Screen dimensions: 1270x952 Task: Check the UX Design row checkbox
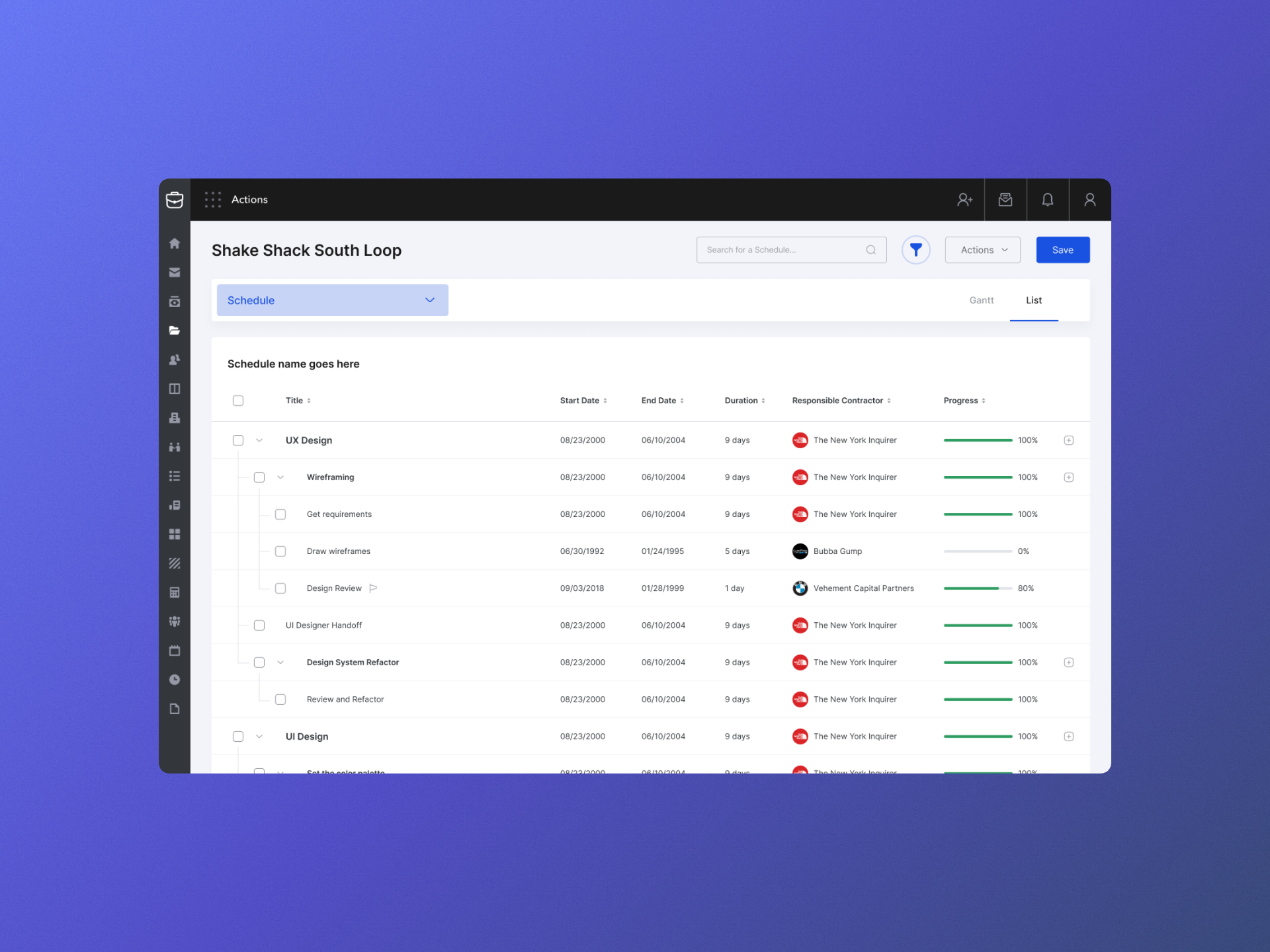tap(238, 440)
